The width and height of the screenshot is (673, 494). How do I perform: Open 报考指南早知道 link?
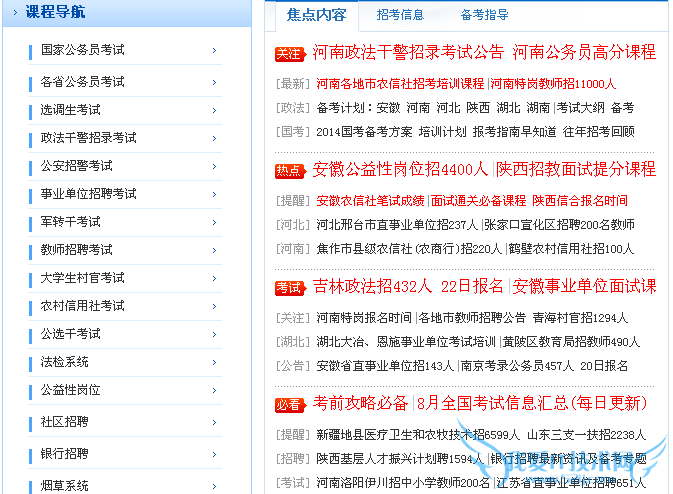point(514,132)
